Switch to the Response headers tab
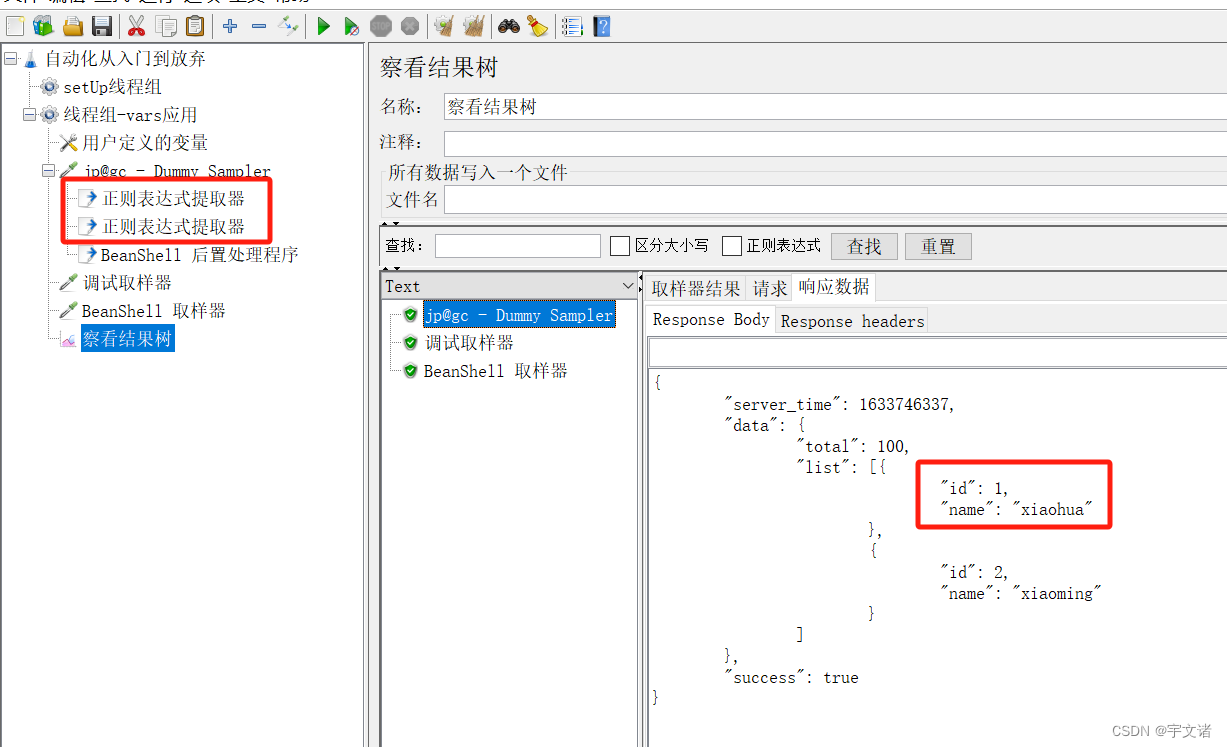Screen dimensions: 1227x747 851,320
